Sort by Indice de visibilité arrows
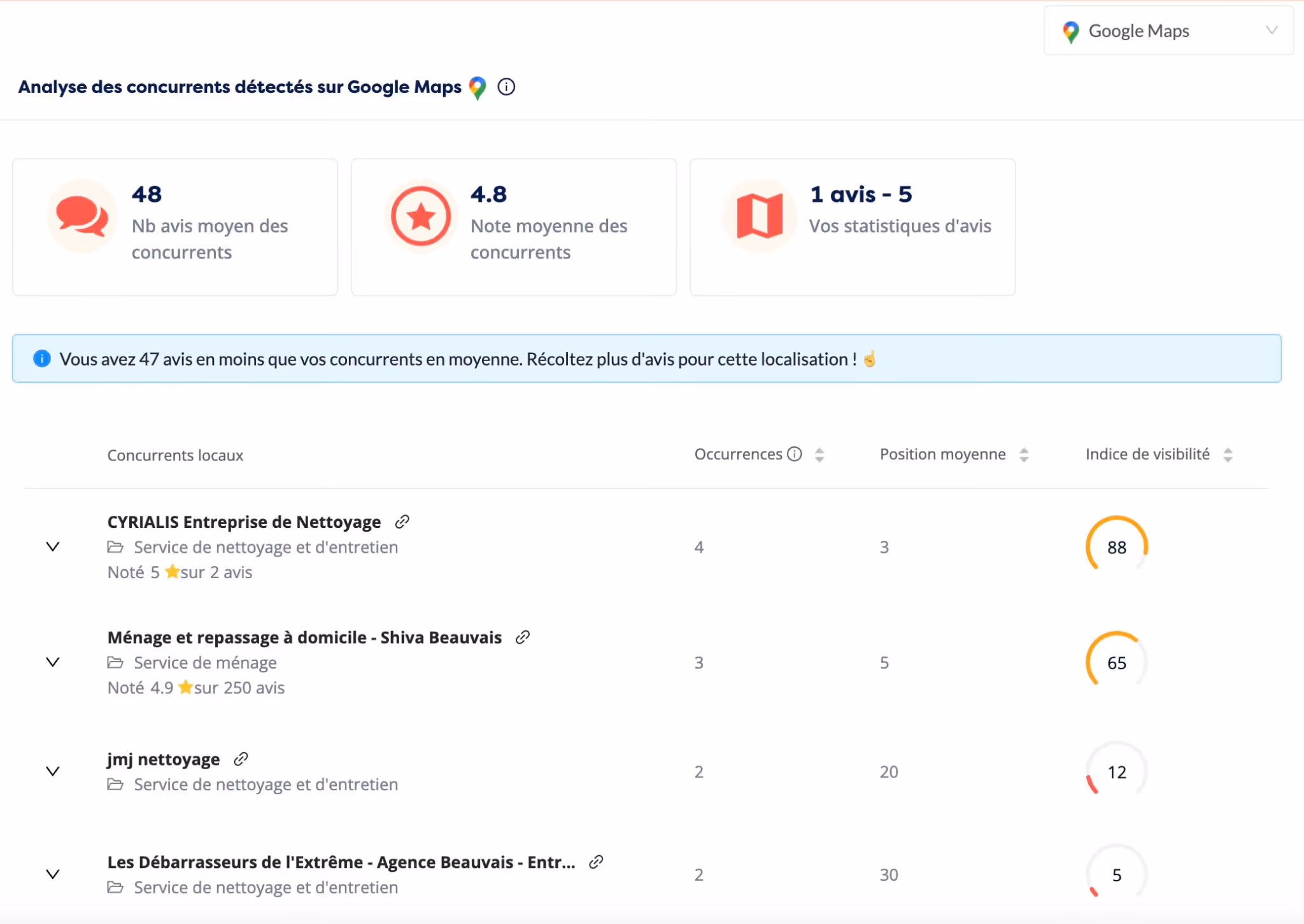The height and width of the screenshot is (924, 1304). tap(1228, 455)
